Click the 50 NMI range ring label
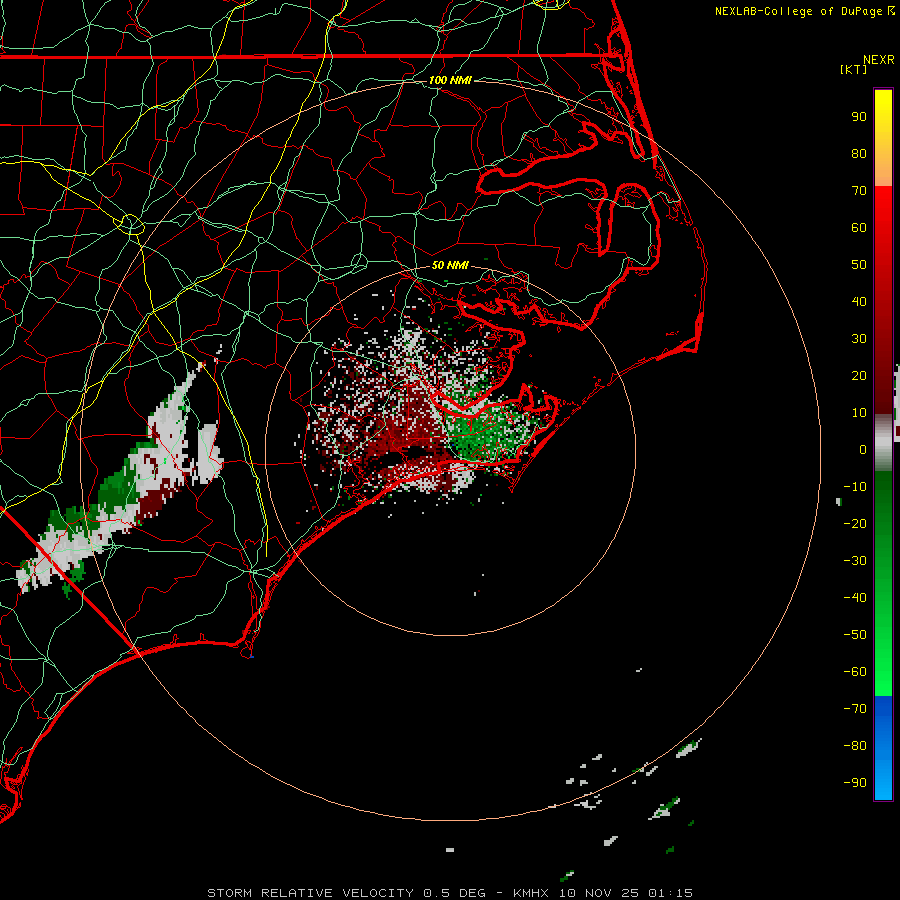The image size is (900, 900). coord(450,265)
